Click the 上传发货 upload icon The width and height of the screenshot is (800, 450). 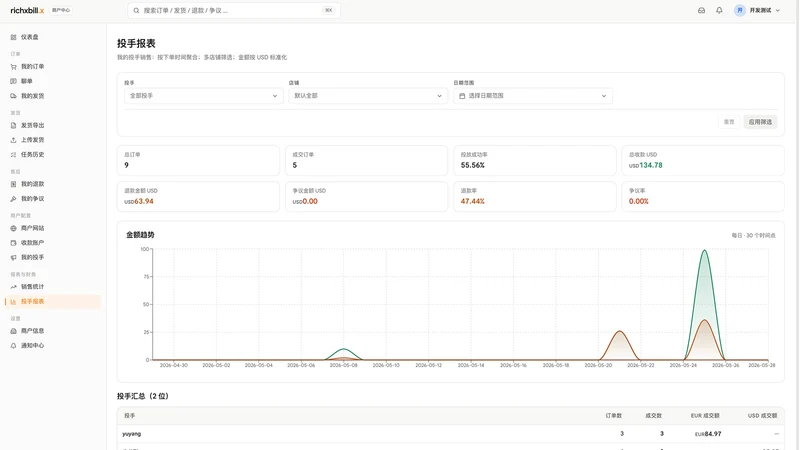13,140
